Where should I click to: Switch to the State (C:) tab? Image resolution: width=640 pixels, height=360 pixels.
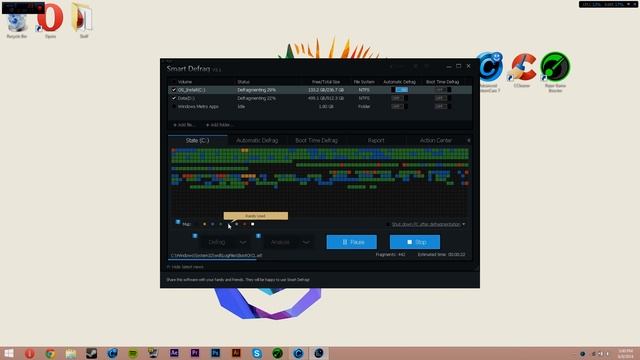[198, 140]
